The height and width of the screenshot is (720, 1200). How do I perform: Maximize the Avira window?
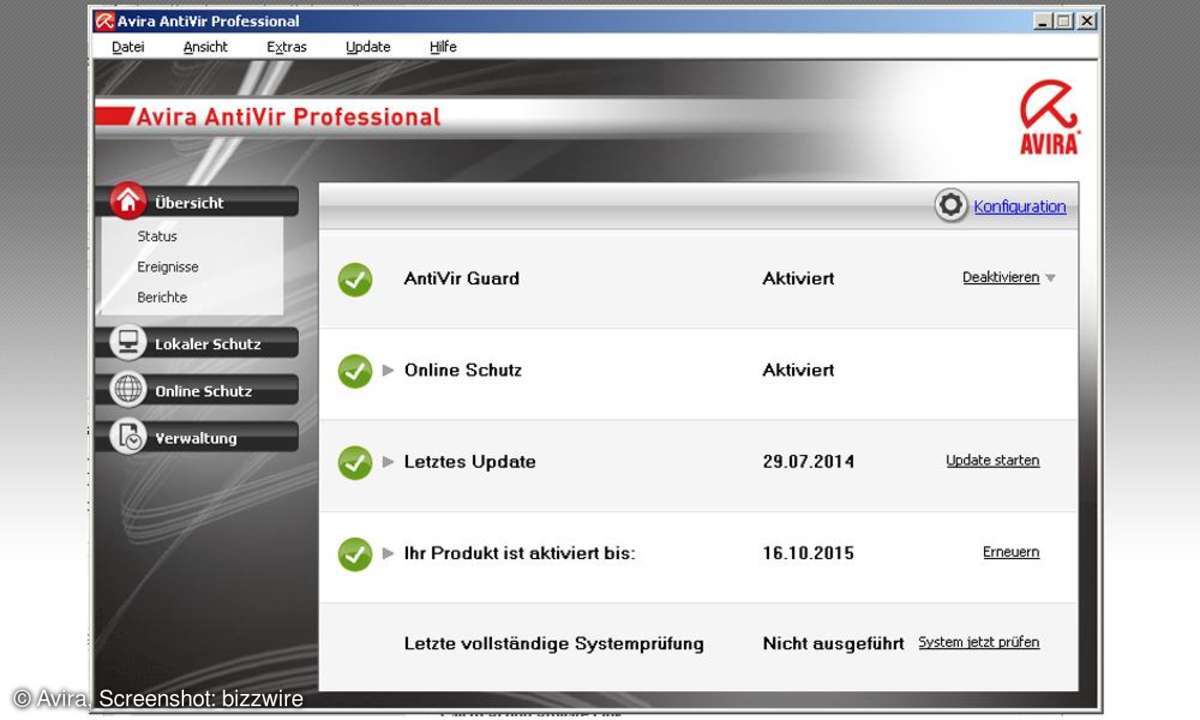click(x=1064, y=21)
